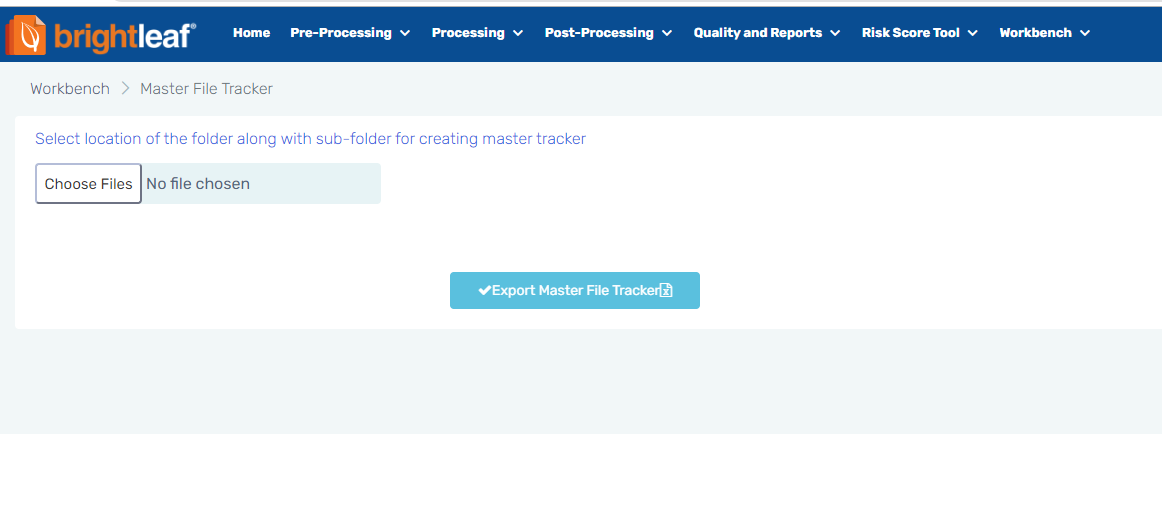Expand the Workbench navbar chevron
Viewport: 1162px width, 524px height.
click(1085, 33)
